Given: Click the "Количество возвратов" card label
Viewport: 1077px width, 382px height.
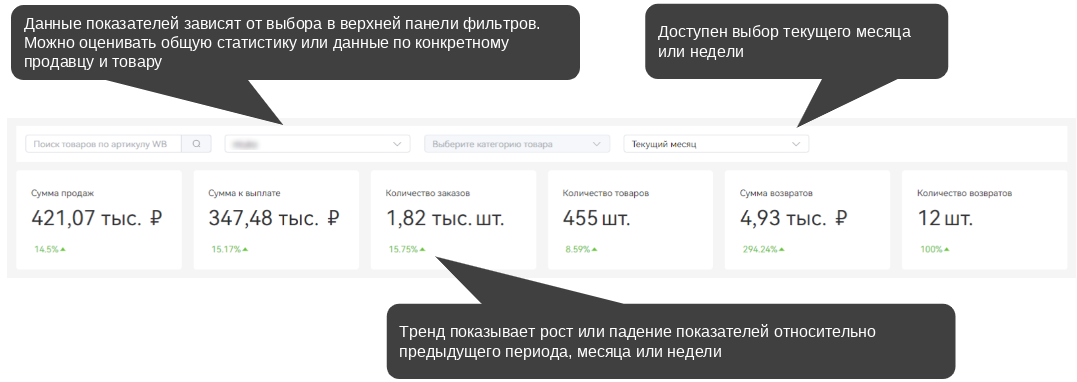Looking at the screenshot, I should pyautogui.click(x=964, y=194).
